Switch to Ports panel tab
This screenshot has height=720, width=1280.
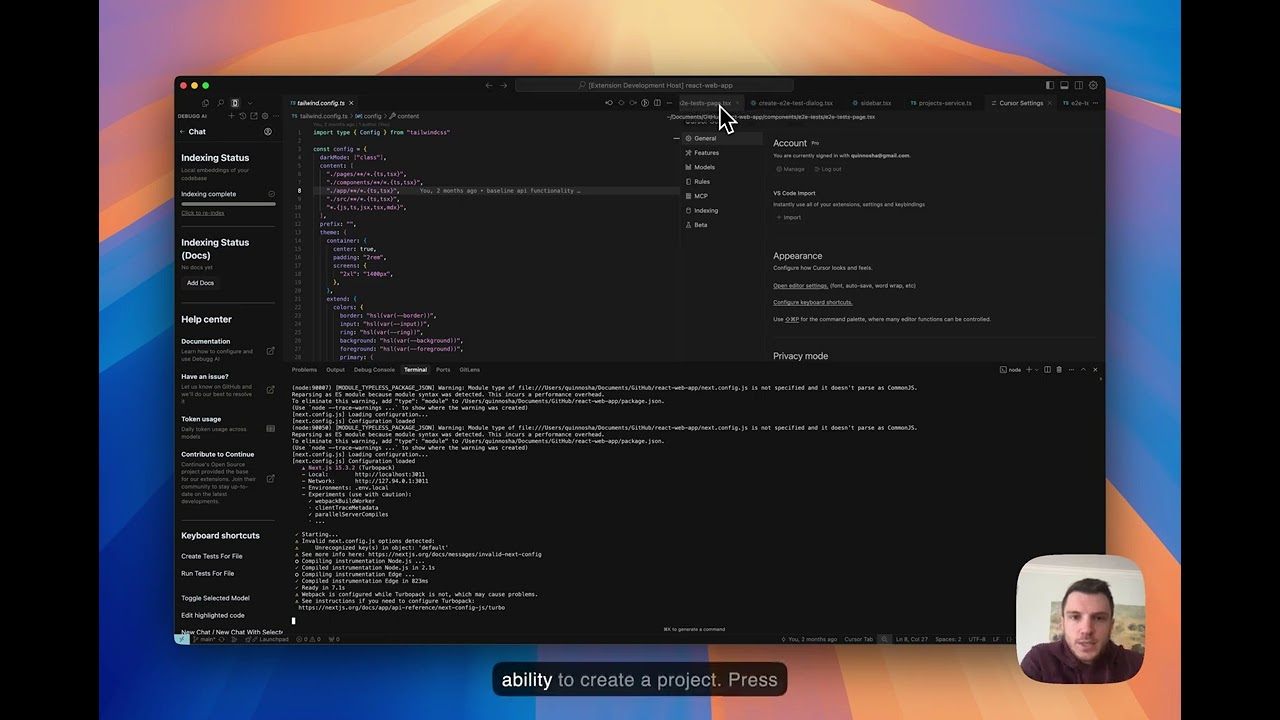click(x=443, y=370)
